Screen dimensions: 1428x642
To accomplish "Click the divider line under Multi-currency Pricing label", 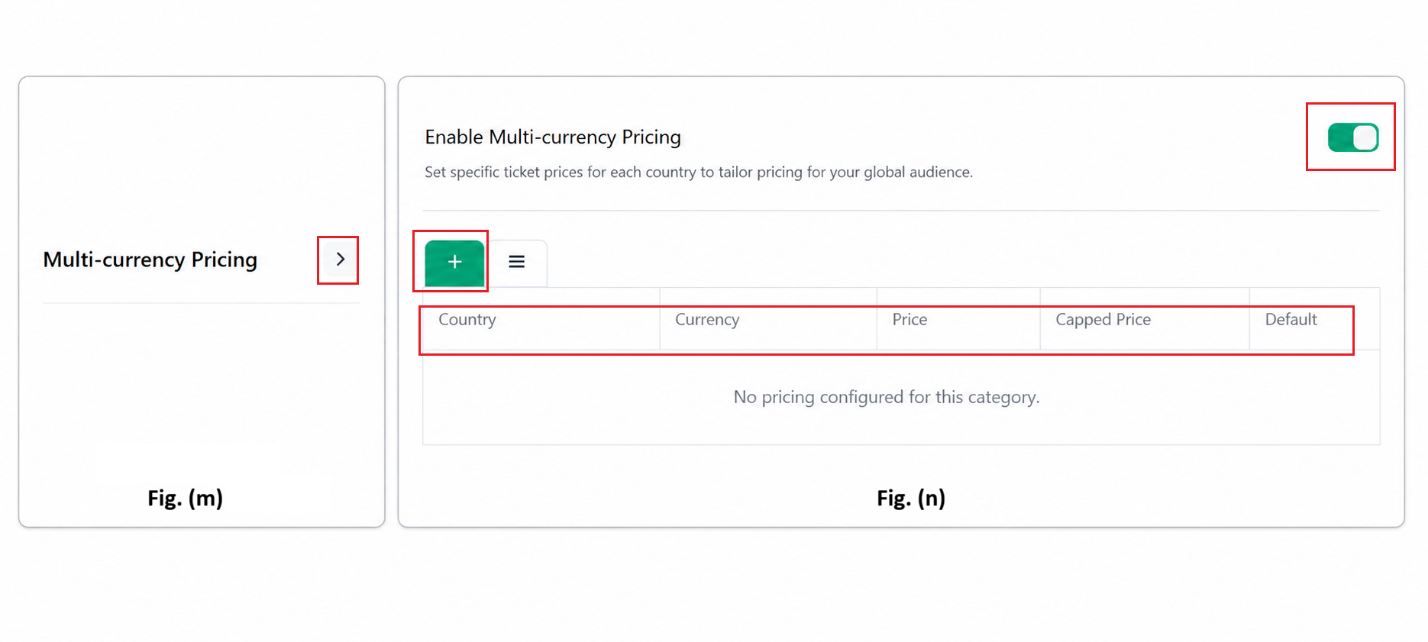I will click(x=201, y=303).
